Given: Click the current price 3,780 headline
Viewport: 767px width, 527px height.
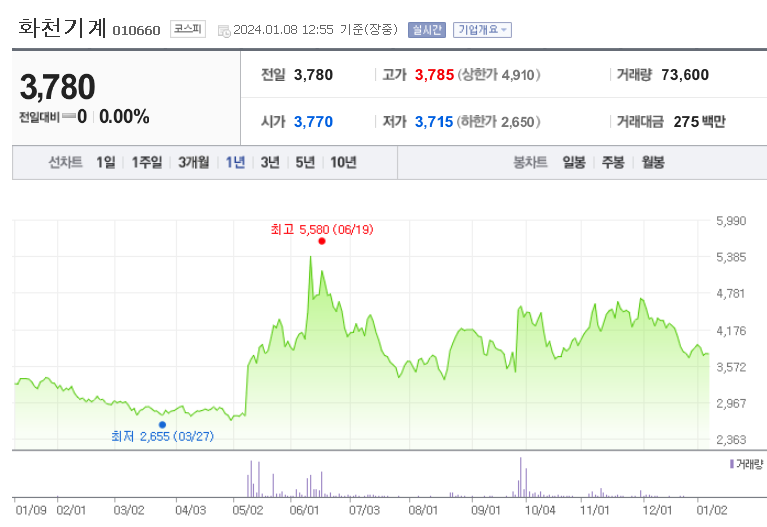Looking at the screenshot, I should click(57, 87).
